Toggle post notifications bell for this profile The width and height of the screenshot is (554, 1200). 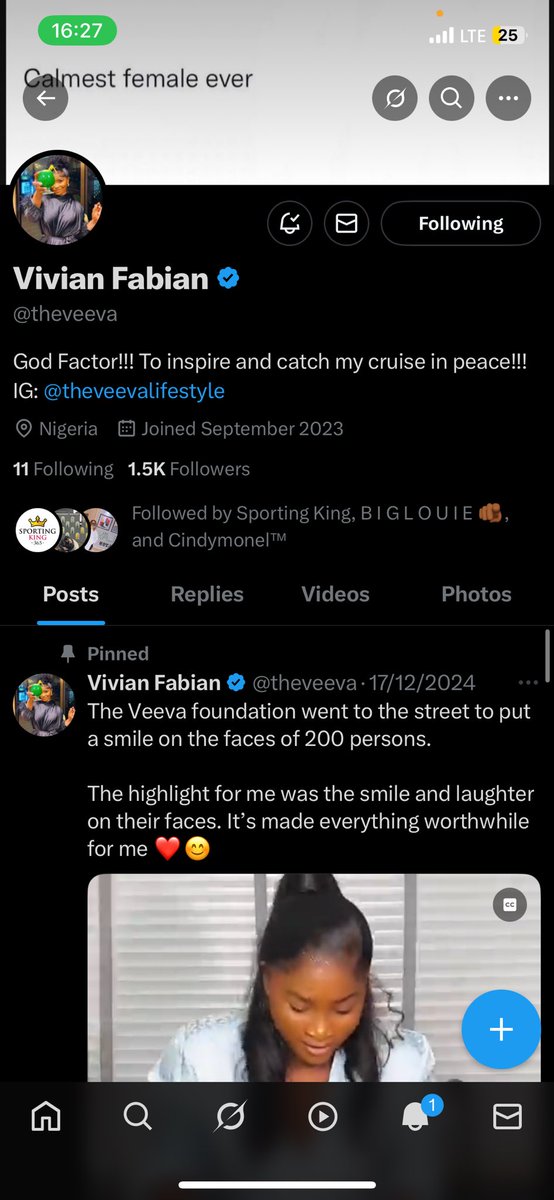(290, 224)
